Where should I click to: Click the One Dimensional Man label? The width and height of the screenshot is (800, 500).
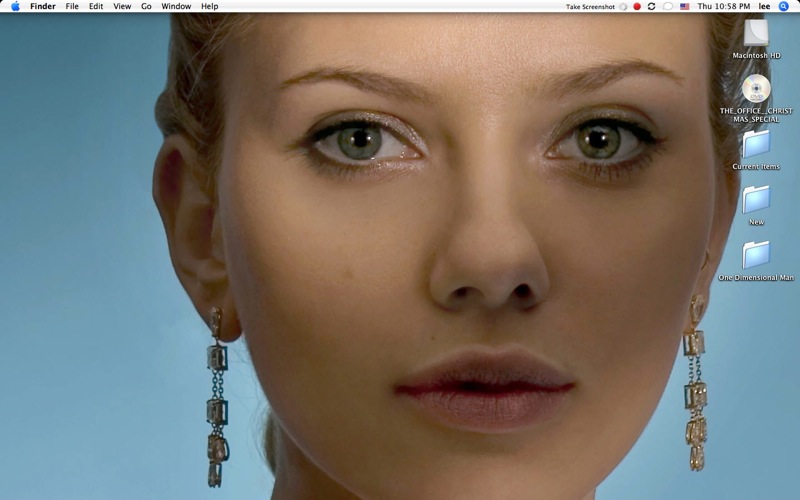click(x=756, y=278)
